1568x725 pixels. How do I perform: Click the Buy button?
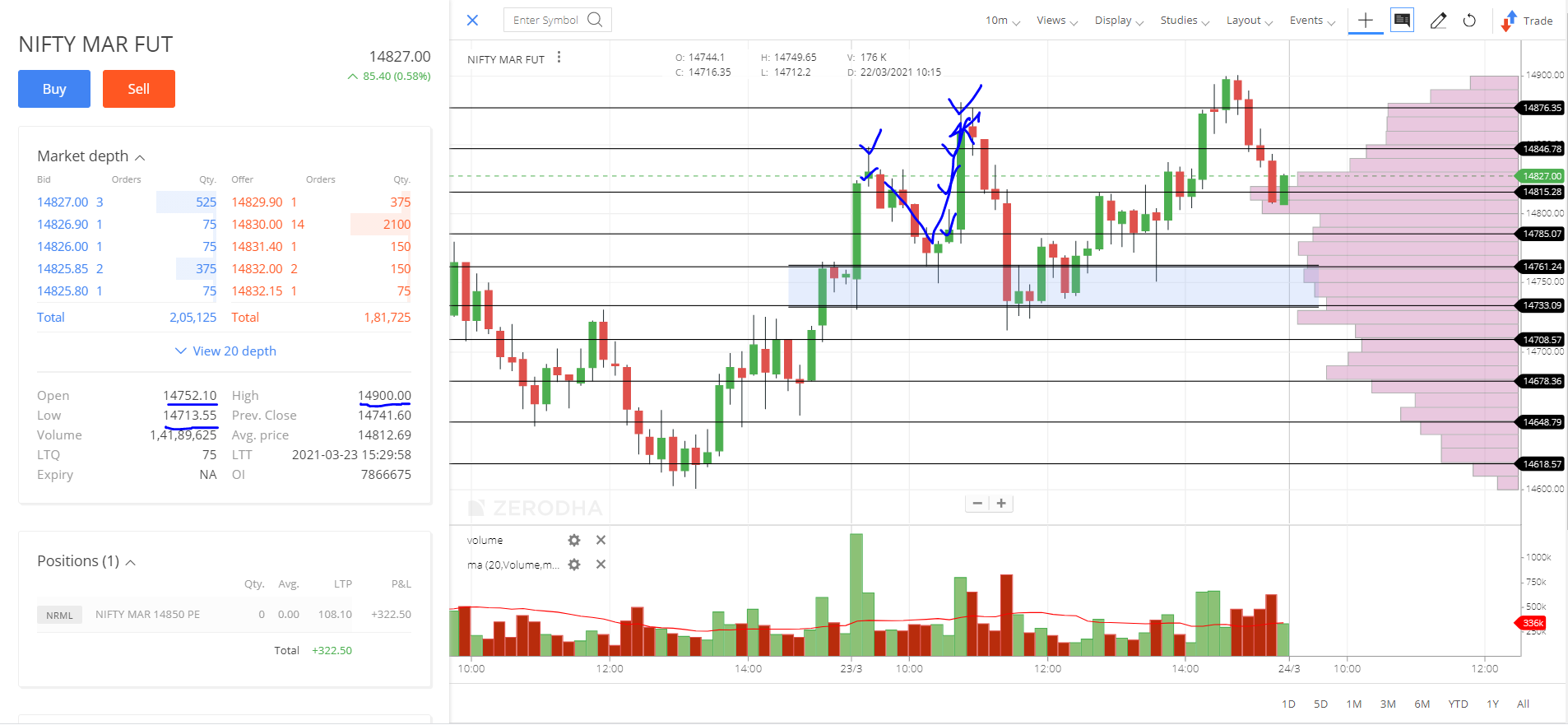pos(54,89)
